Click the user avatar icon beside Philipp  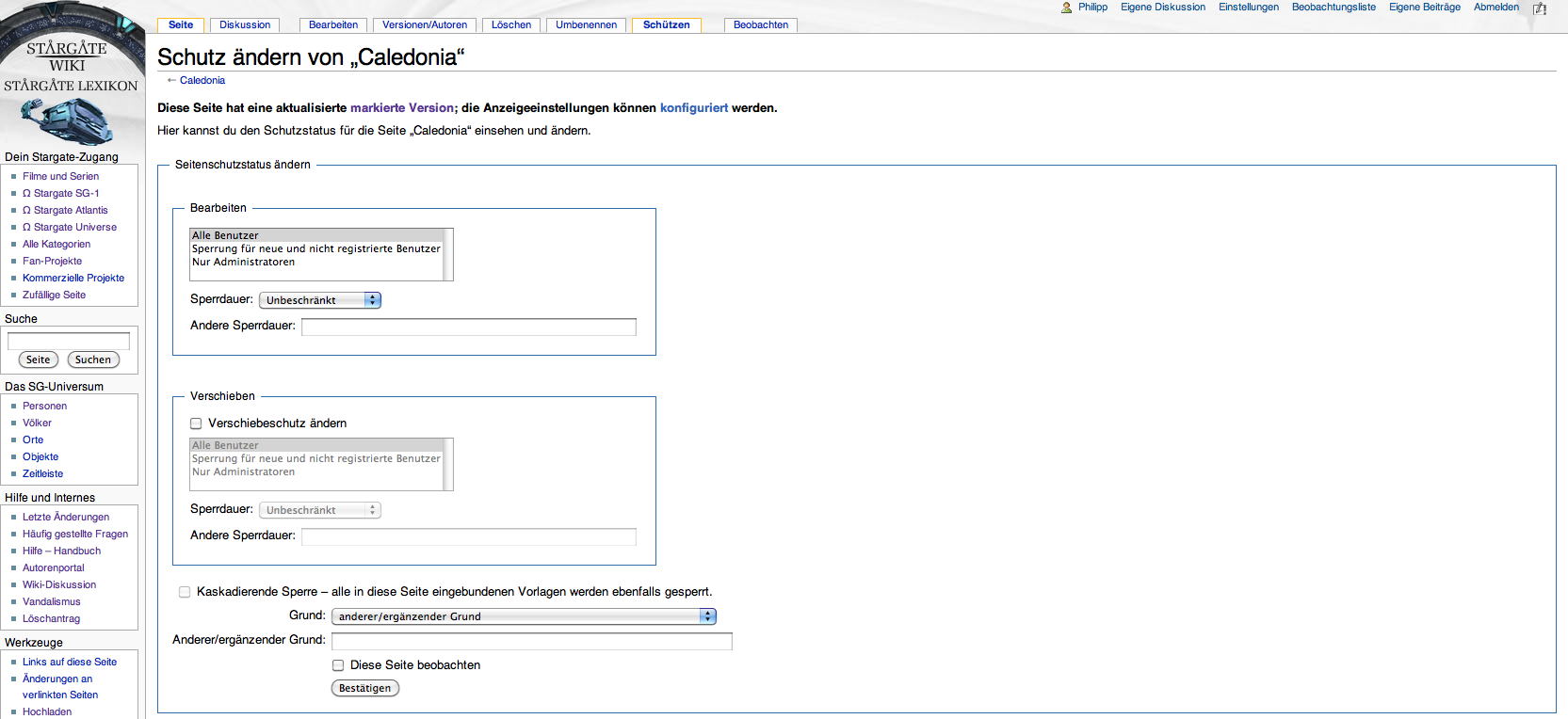1066,8
